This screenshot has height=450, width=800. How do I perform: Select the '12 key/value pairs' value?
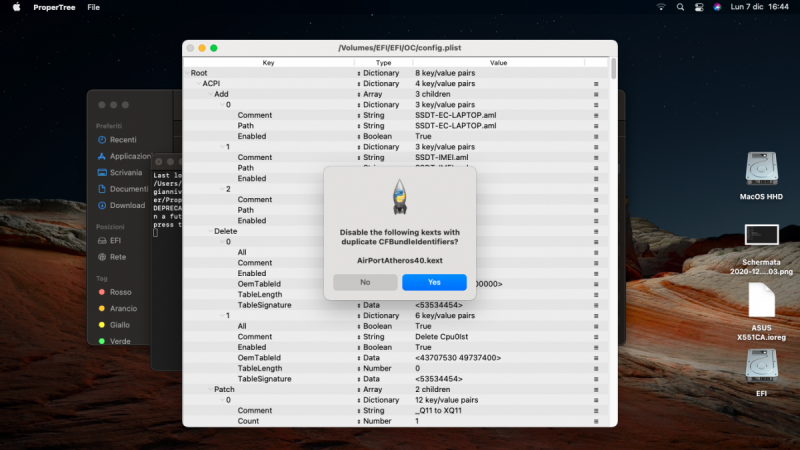click(446, 400)
